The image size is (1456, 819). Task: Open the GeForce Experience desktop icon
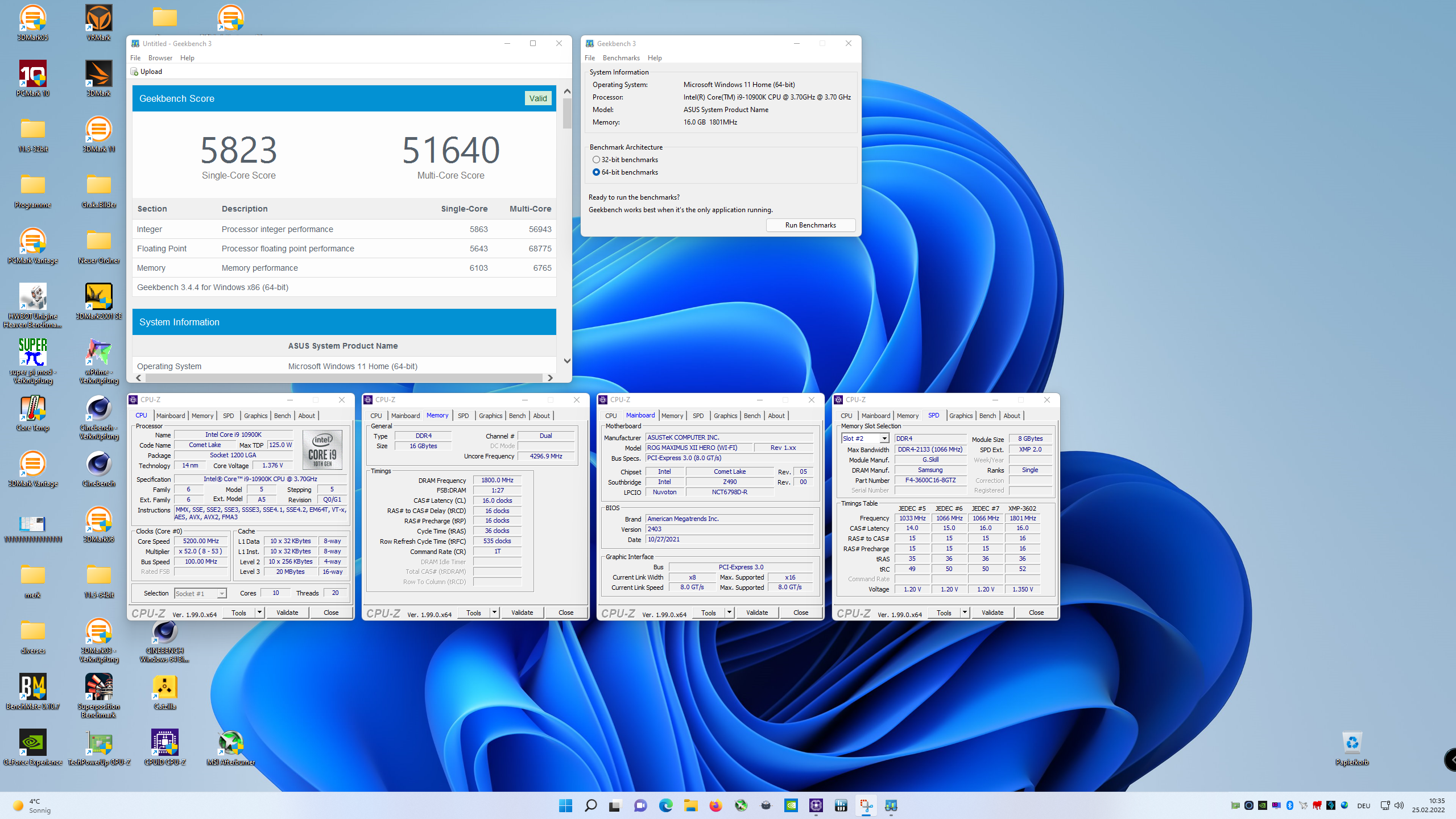pyautogui.click(x=32, y=747)
